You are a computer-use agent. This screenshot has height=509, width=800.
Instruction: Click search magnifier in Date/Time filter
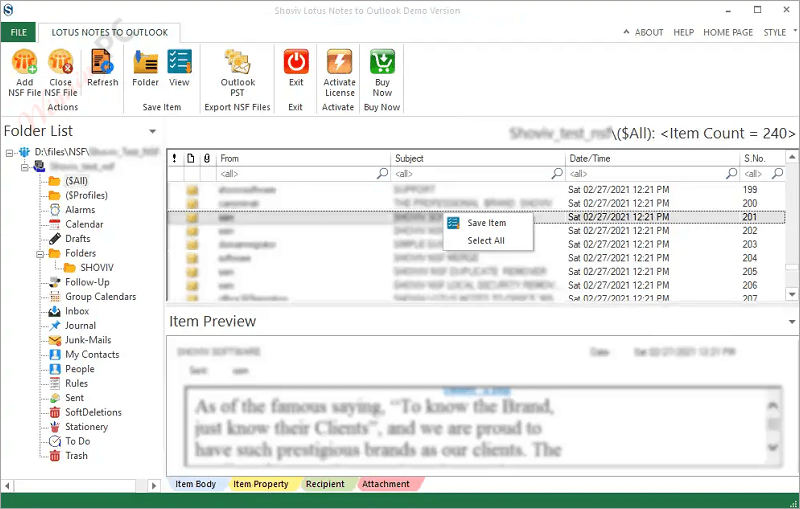pos(732,173)
